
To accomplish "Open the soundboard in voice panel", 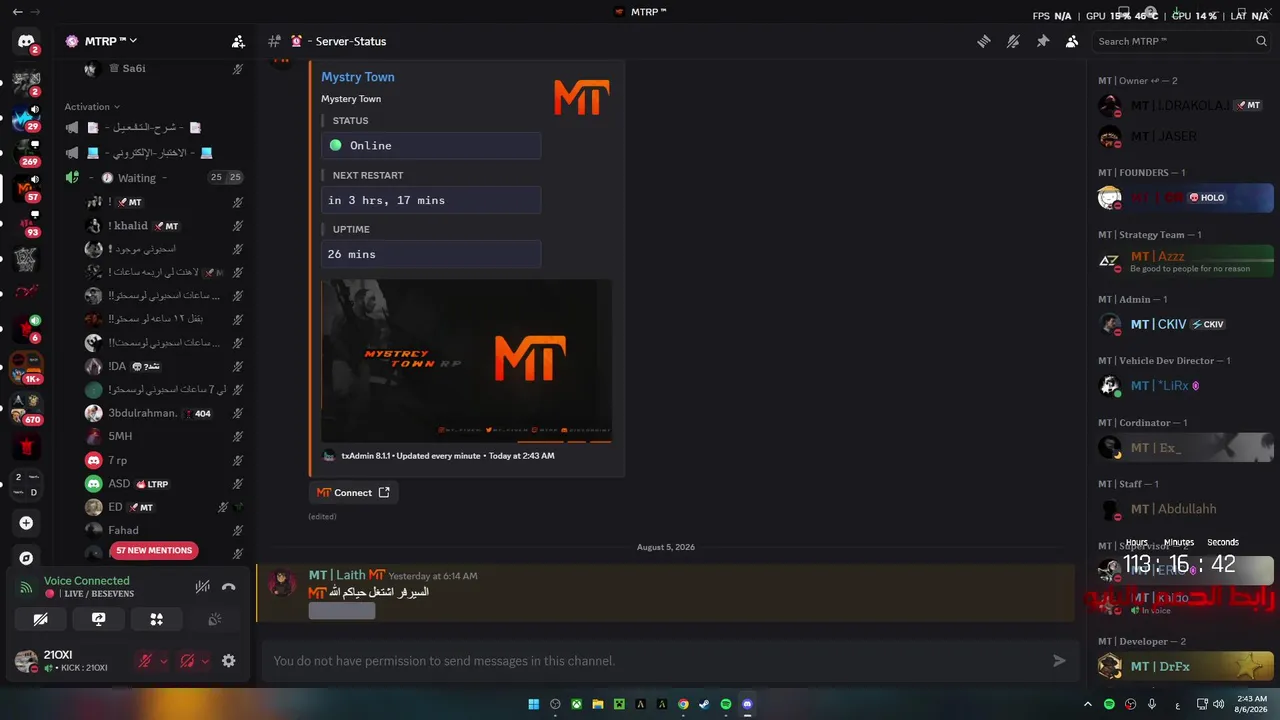I will 214,619.
